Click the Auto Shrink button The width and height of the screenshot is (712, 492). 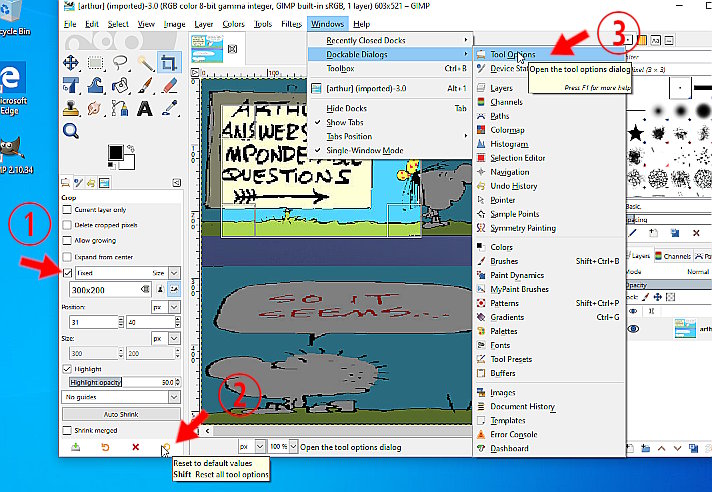(121, 414)
